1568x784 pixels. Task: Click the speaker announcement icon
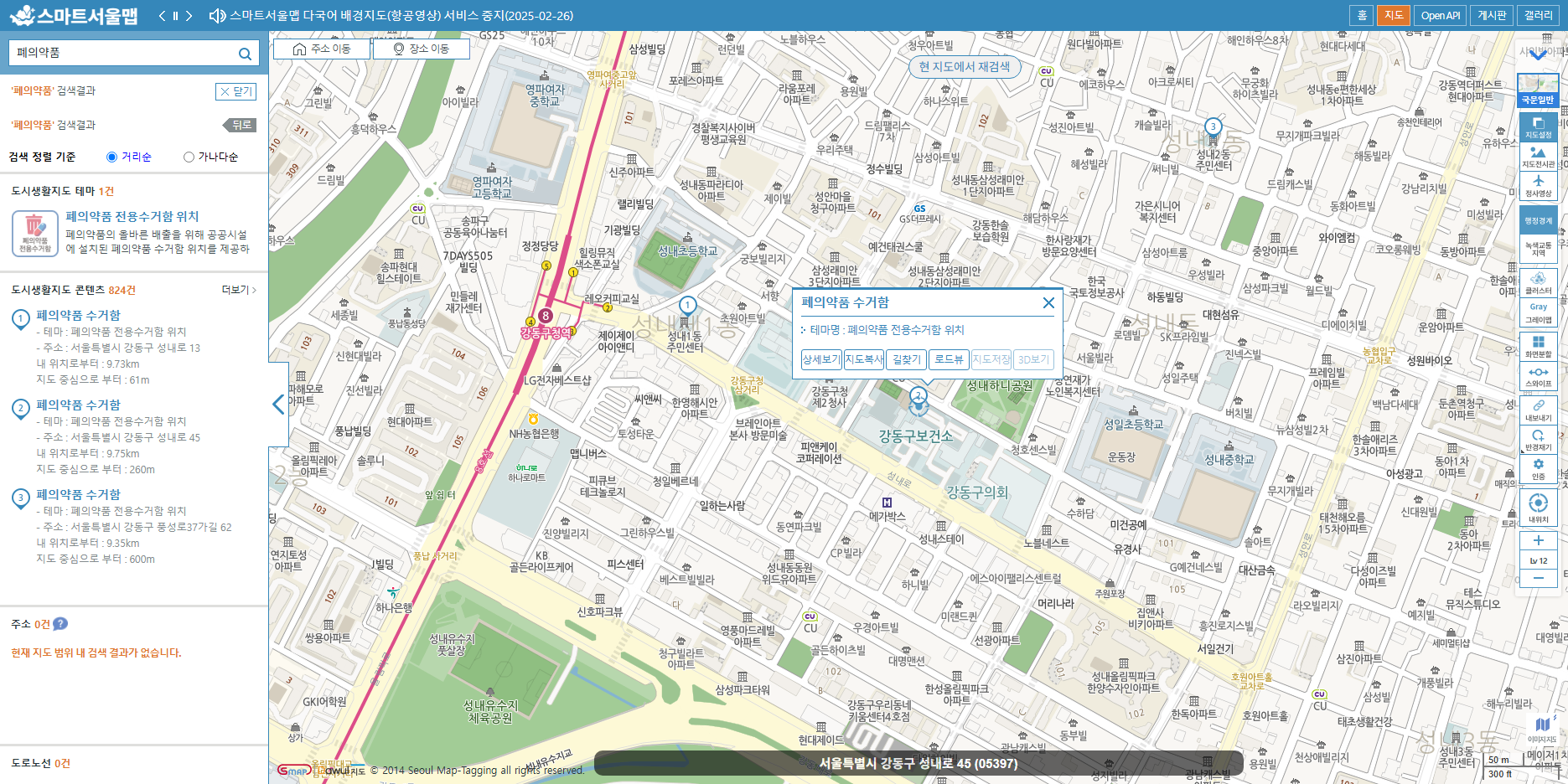[x=217, y=16]
